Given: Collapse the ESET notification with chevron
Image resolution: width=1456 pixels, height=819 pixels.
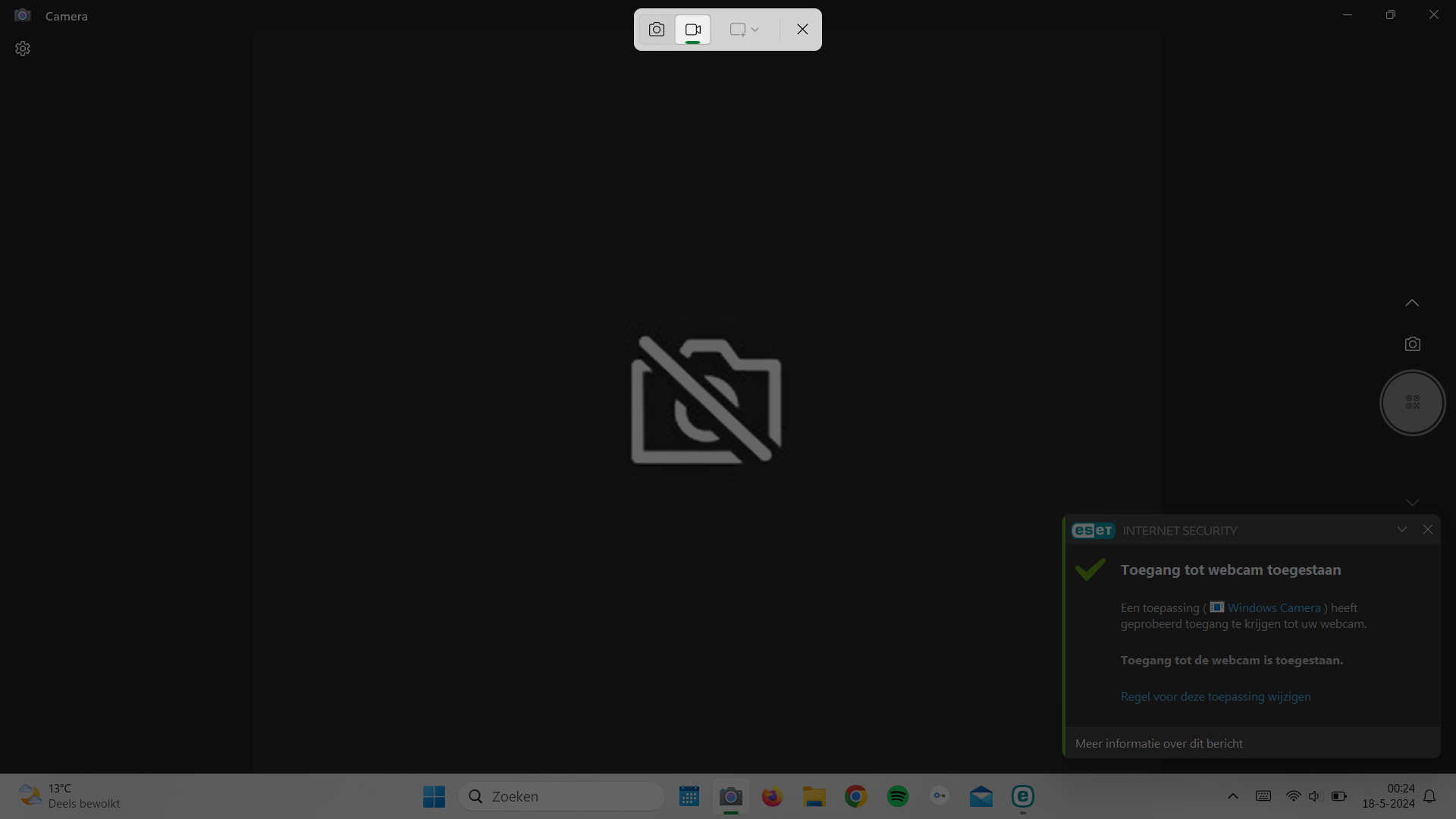Looking at the screenshot, I should (x=1402, y=530).
